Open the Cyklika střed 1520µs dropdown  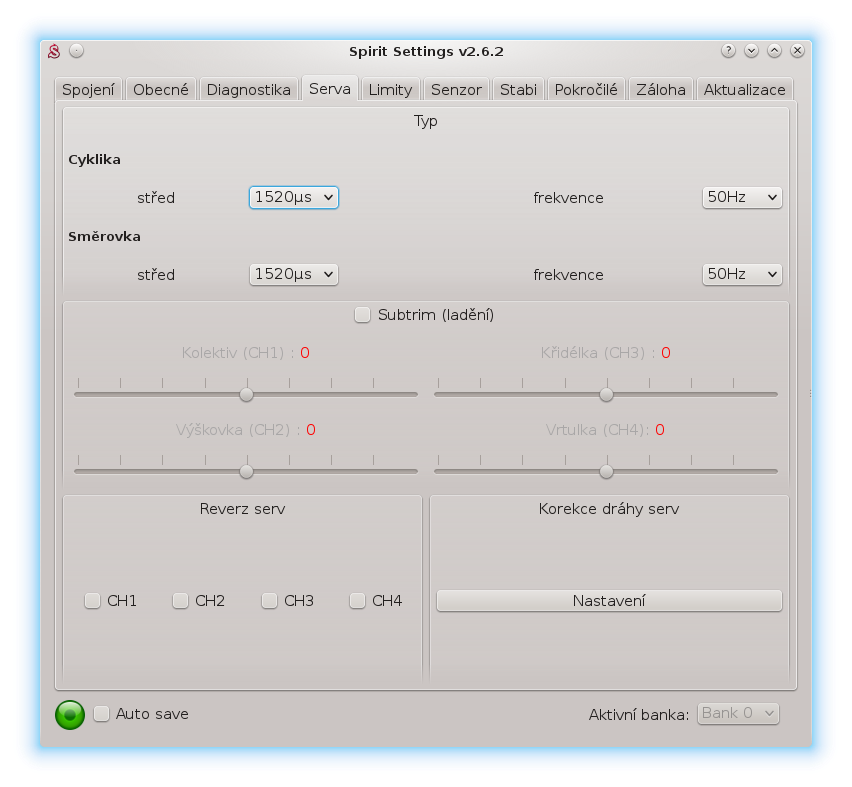[293, 198]
